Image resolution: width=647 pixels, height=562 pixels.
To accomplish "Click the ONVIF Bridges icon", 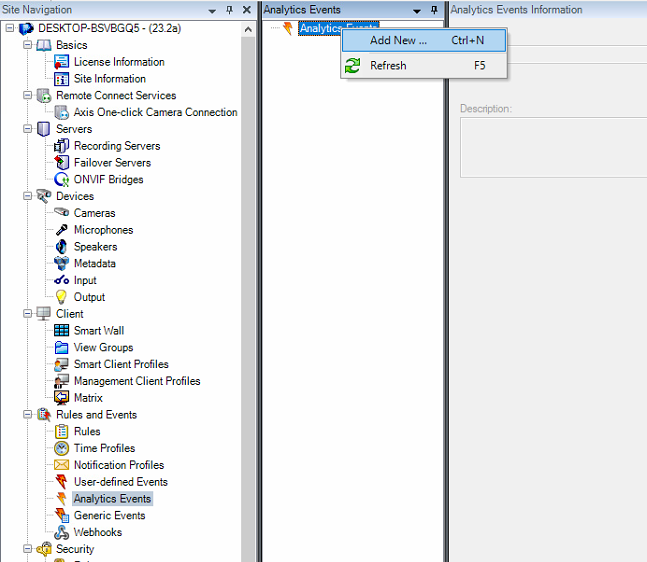I will point(62,180).
